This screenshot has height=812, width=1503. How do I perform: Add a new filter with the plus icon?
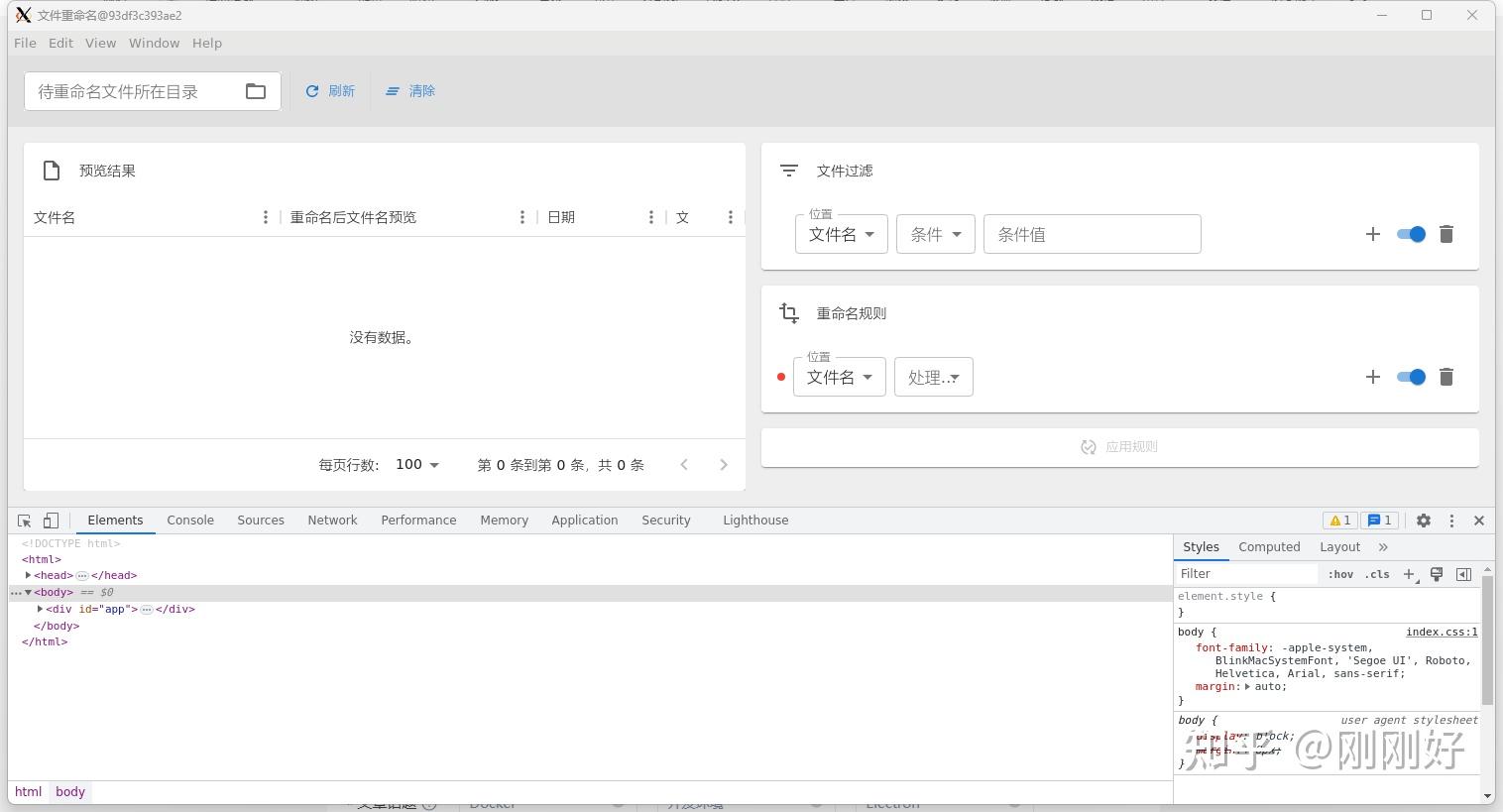click(1373, 234)
